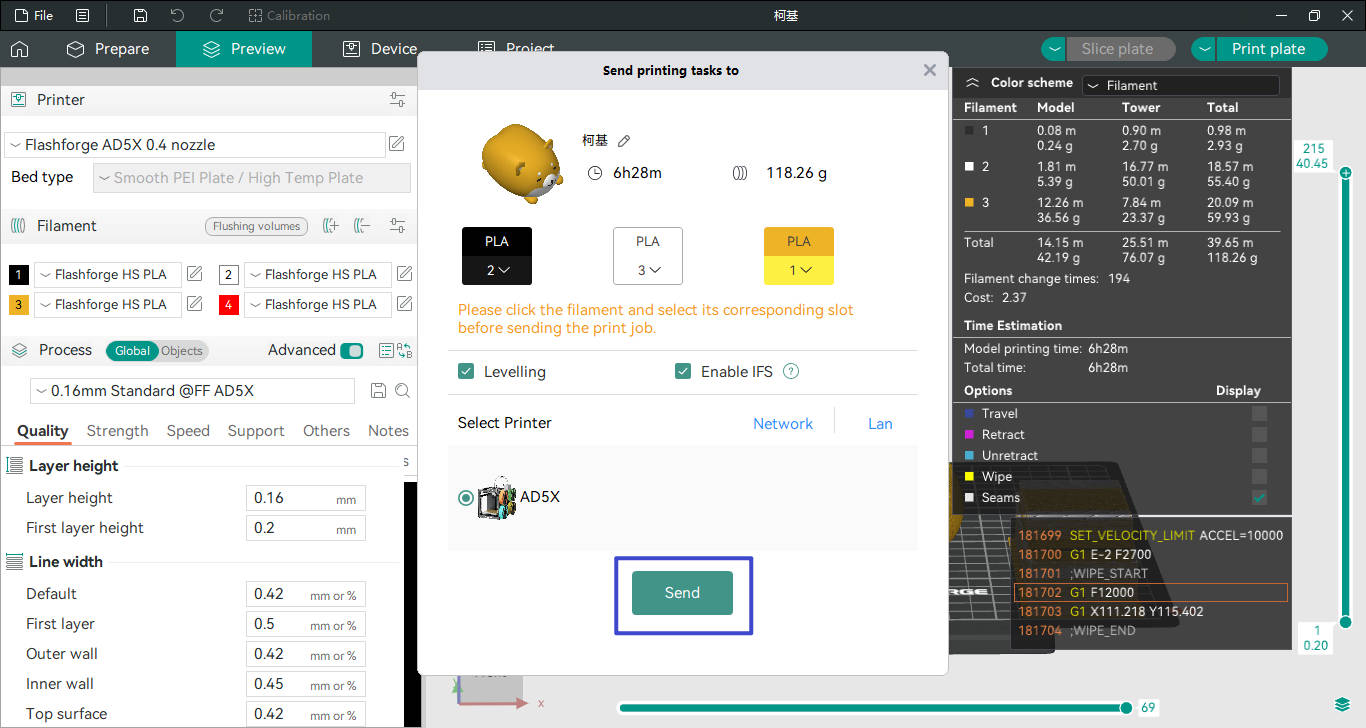Save the process preset
The image size is (1366, 728).
379,391
